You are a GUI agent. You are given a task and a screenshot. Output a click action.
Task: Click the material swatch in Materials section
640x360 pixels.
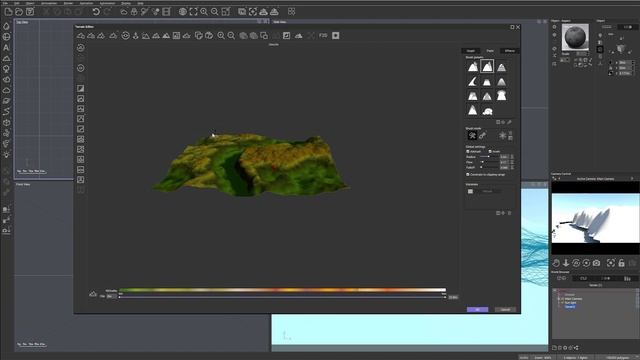point(470,191)
